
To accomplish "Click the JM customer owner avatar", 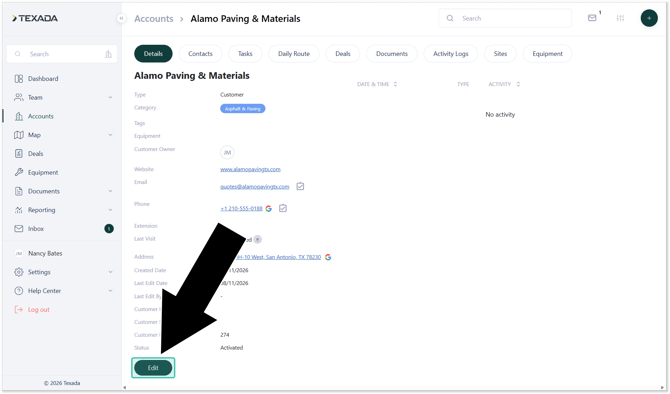I will [227, 153].
